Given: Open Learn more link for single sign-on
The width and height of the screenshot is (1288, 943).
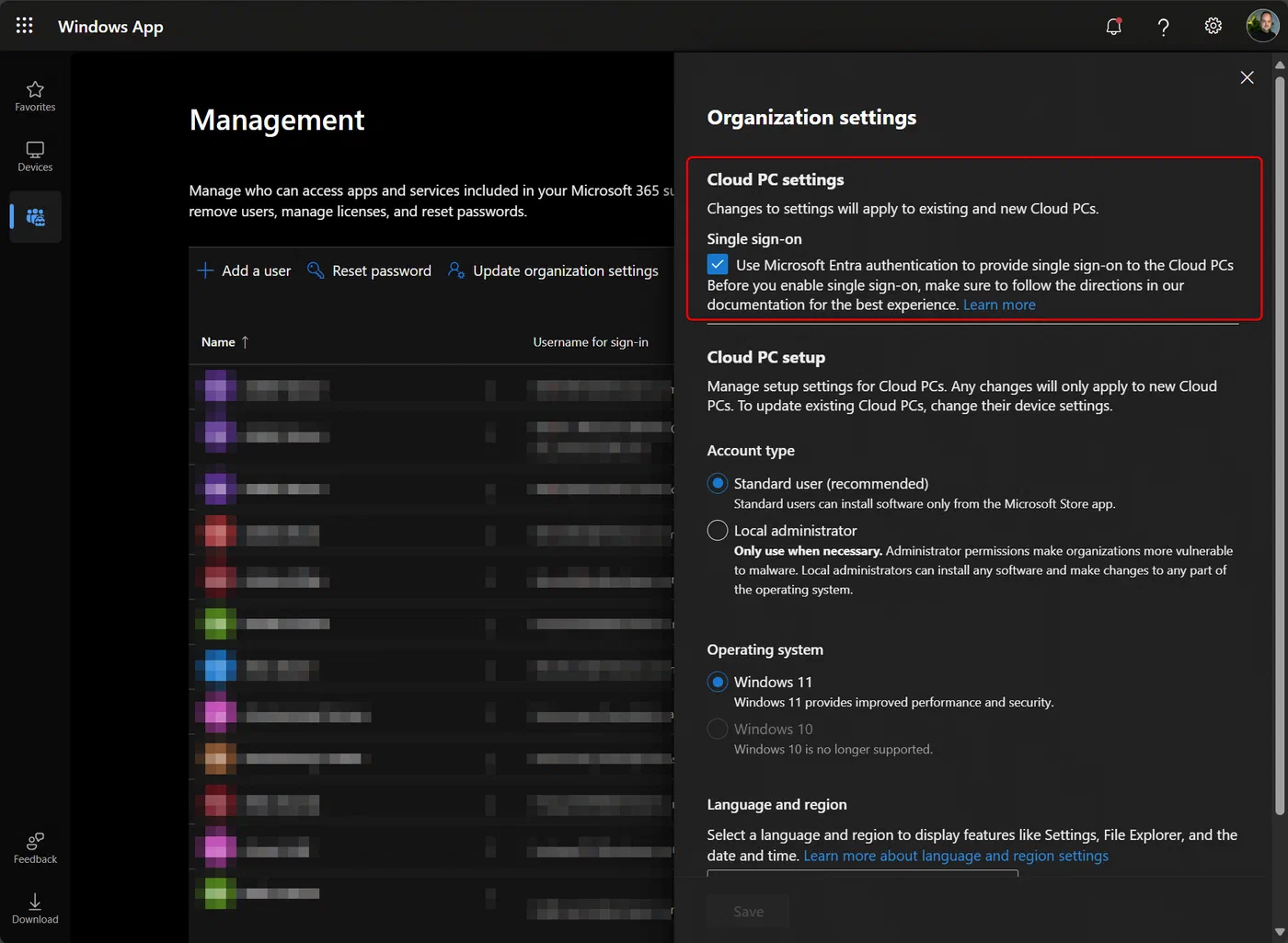Looking at the screenshot, I should click(x=999, y=305).
